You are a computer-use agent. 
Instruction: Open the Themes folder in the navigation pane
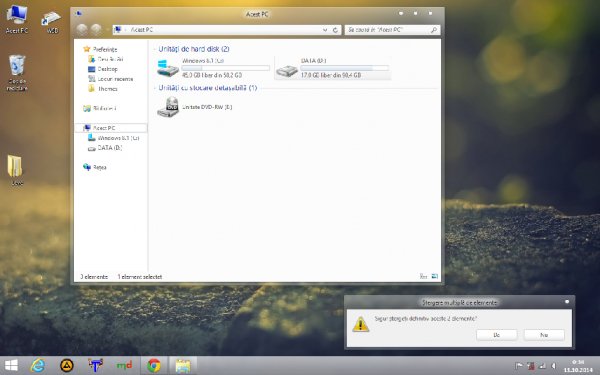[103, 89]
